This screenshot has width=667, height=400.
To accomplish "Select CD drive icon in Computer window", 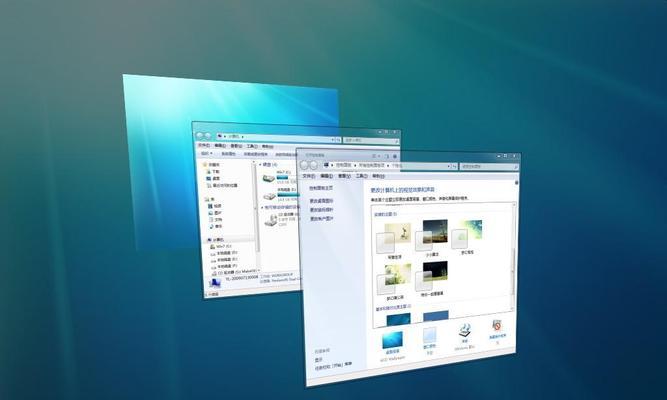I will click(271, 220).
